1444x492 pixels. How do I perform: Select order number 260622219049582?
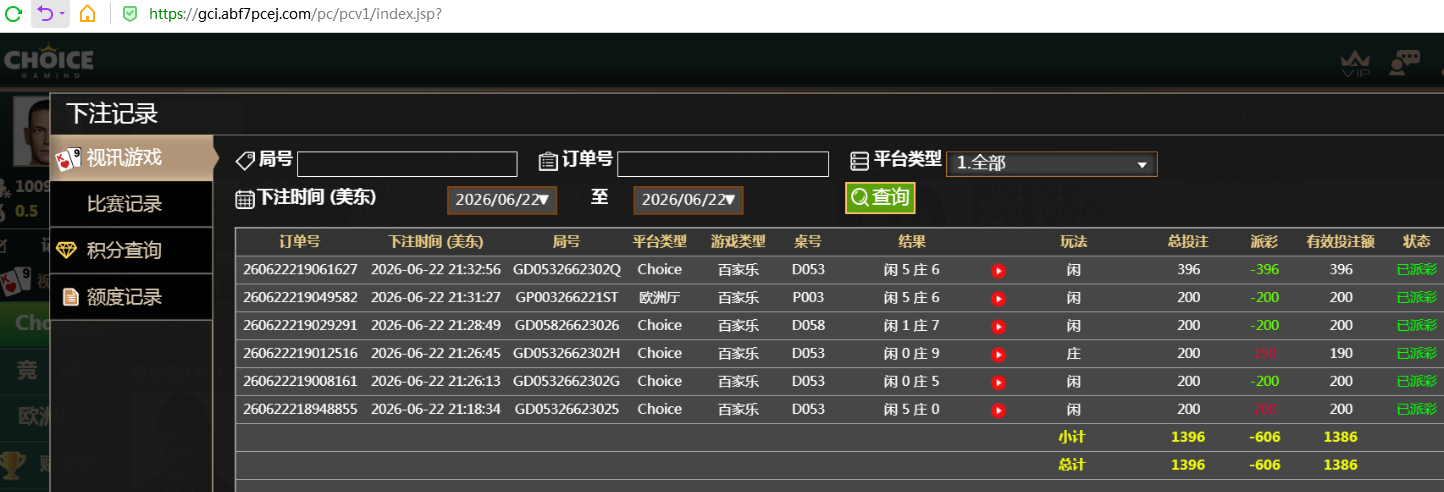click(300, 298)
